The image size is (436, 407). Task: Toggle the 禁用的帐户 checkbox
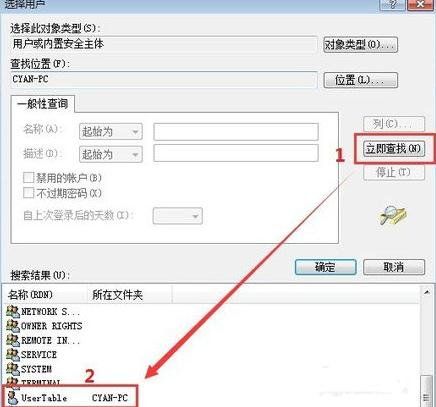[x=29, y=177]
